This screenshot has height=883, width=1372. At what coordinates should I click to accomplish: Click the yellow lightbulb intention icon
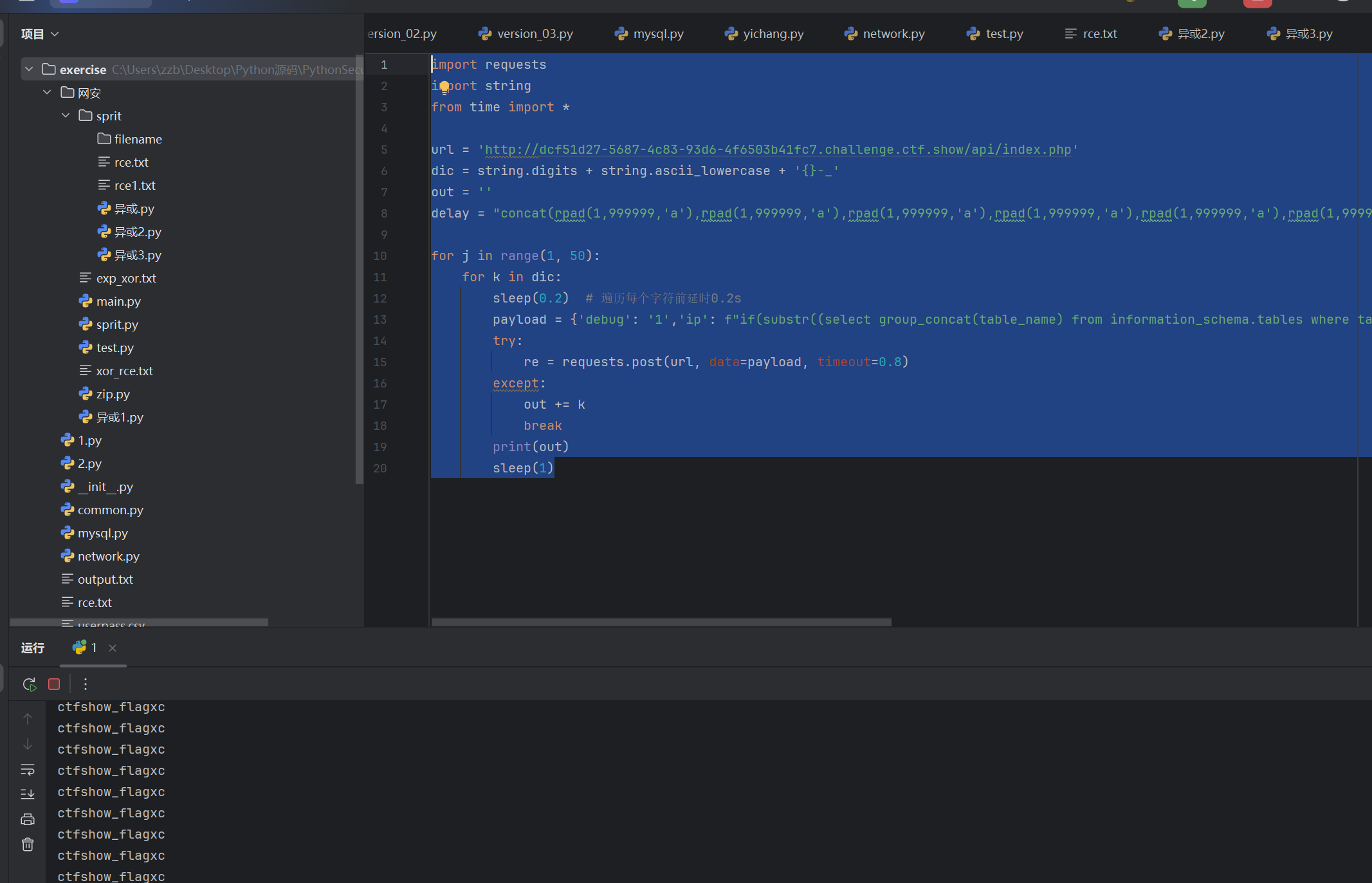[x=444, y=87]
